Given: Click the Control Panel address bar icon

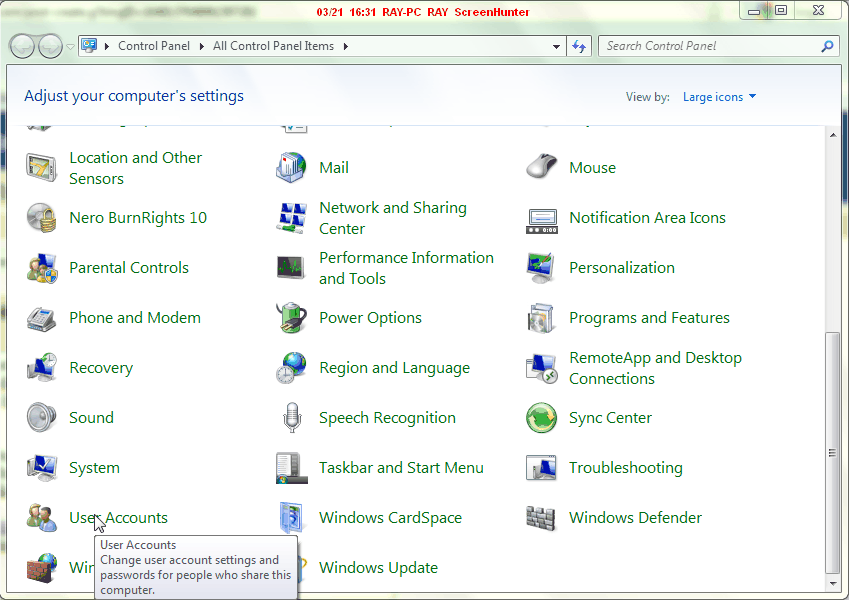Looking at the screenshot, I should pos(89,46).
